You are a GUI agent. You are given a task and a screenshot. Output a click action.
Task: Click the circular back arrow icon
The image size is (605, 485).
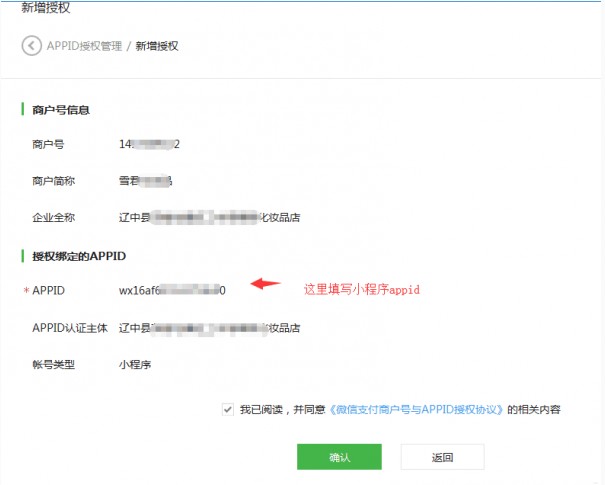[31, 46]
